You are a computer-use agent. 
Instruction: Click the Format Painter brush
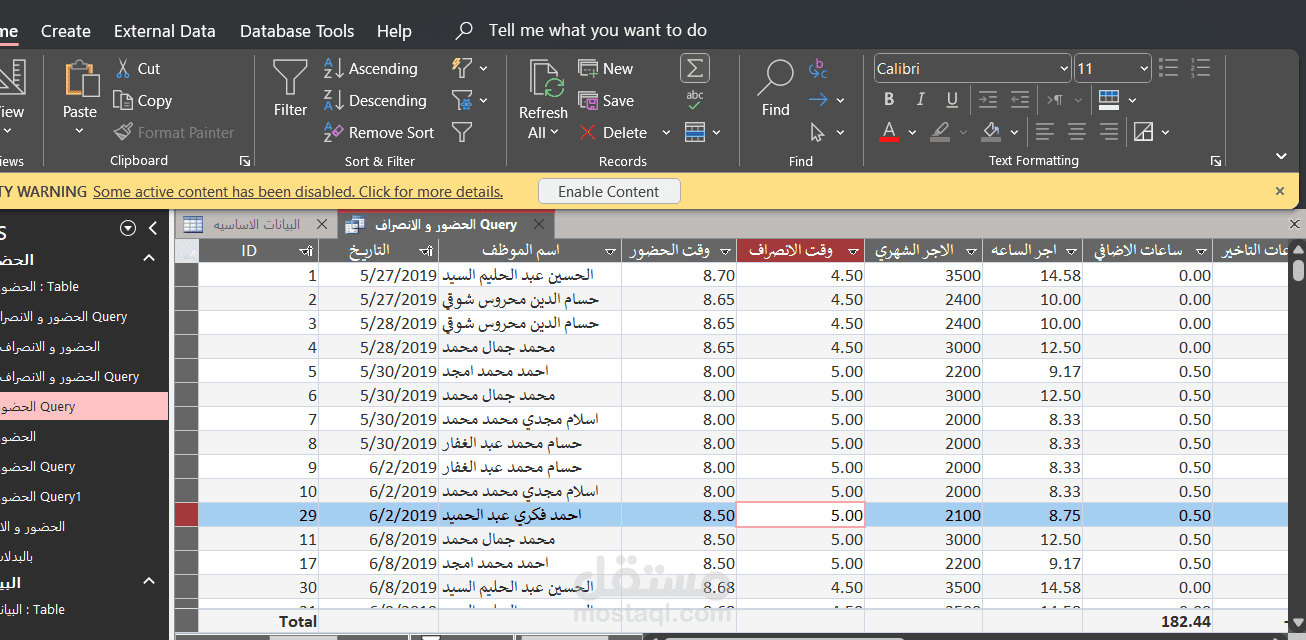[x=173, y=132]
